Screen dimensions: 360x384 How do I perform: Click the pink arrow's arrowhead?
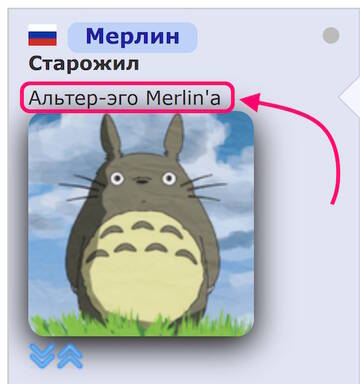pos(250,102)
